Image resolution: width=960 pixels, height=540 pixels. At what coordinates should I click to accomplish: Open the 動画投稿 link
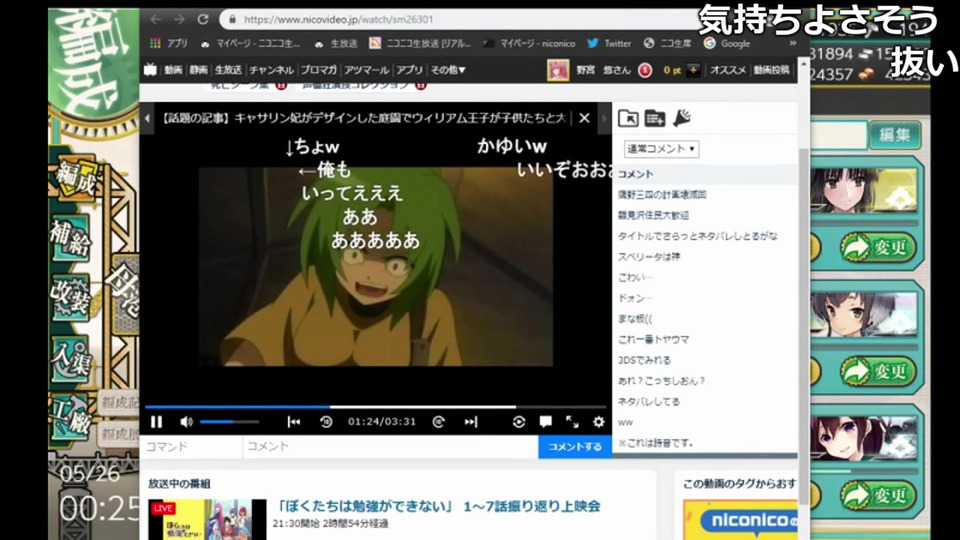[771, 70]
